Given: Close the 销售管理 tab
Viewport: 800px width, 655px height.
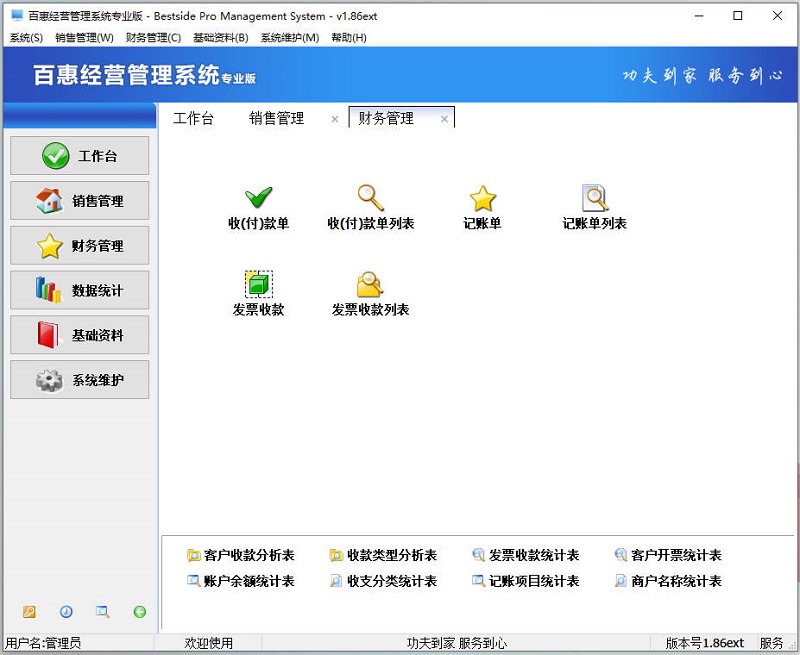Looking at the screenshot, I should point(335,117).
